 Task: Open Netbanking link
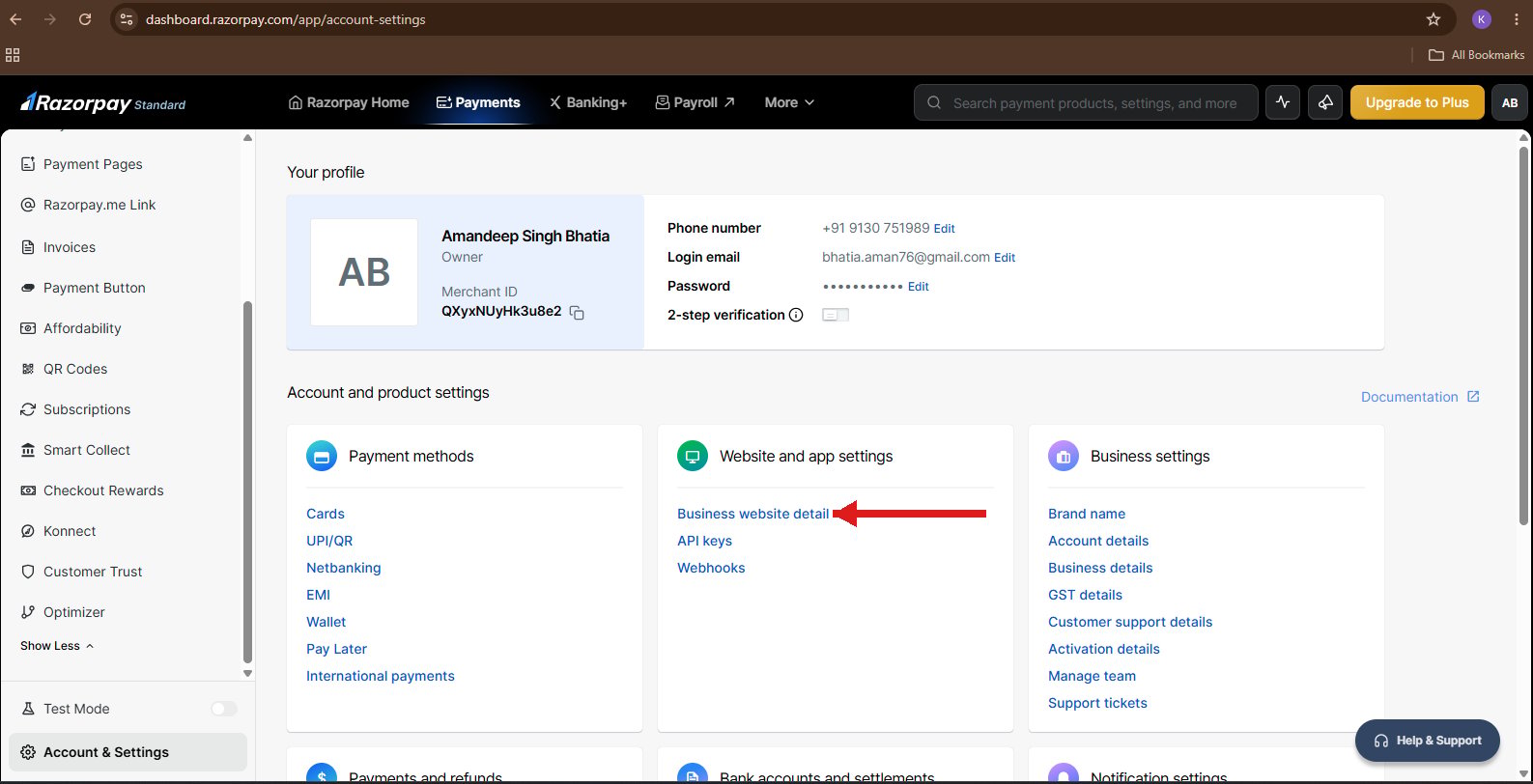click(343, 568)
